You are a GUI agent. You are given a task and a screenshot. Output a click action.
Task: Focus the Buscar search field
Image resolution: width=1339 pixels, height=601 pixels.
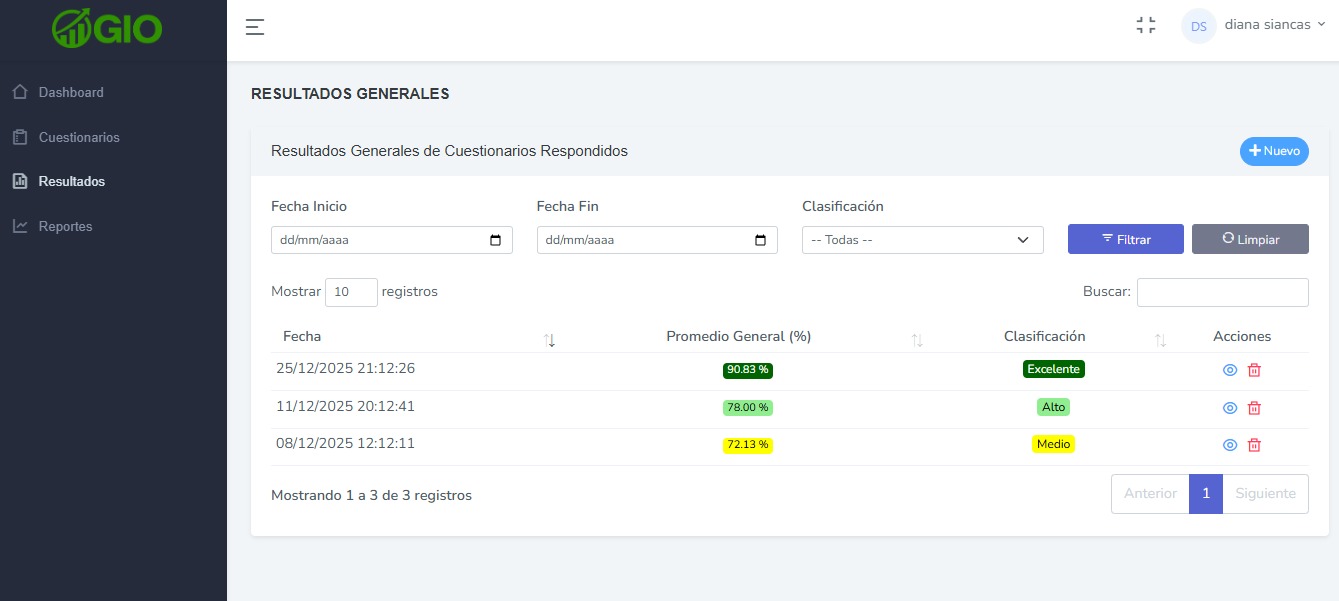[1222, 292]
